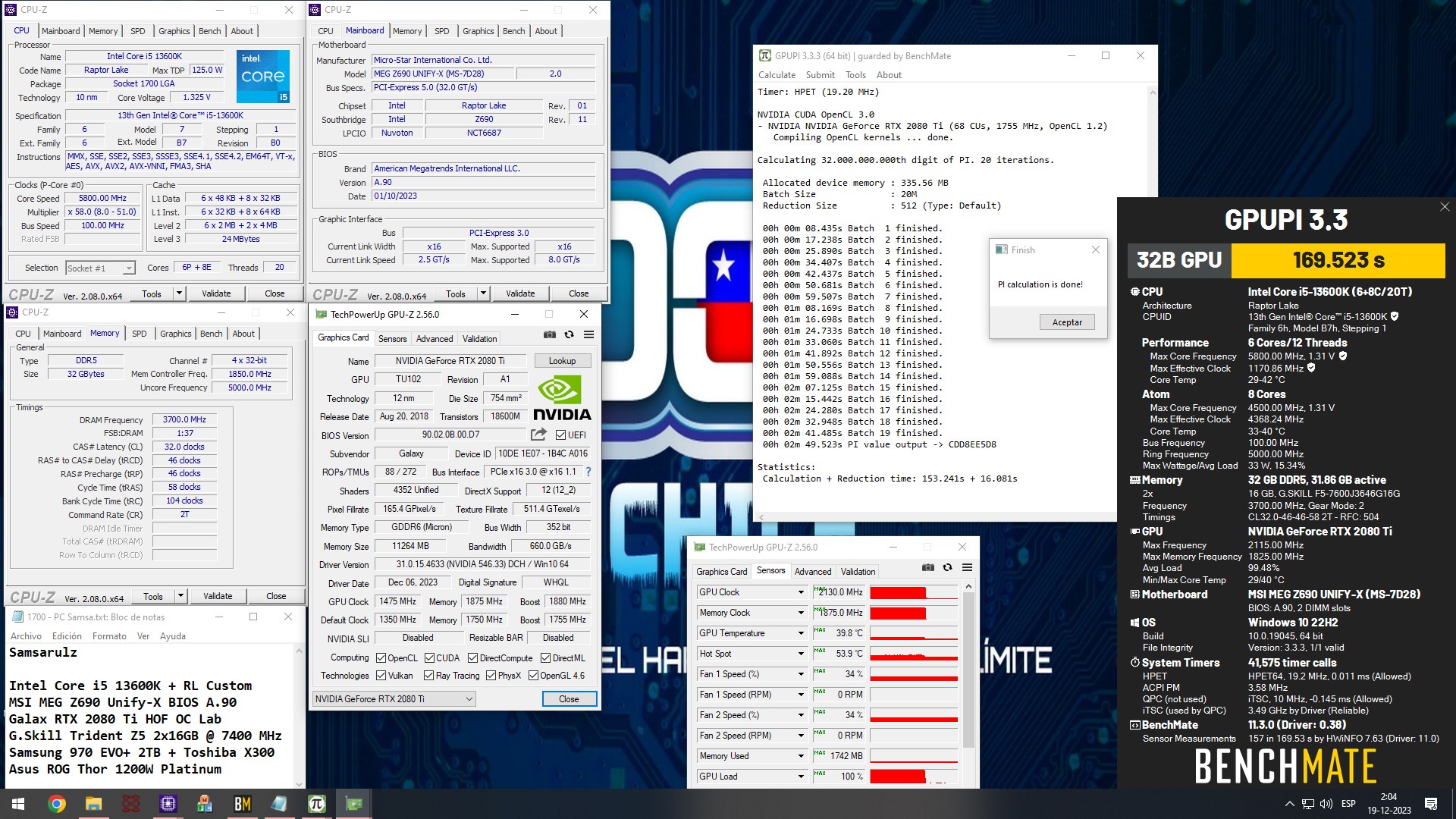
Task: Click Aceptar in the Finish dialog
Action: point(1067,322)
